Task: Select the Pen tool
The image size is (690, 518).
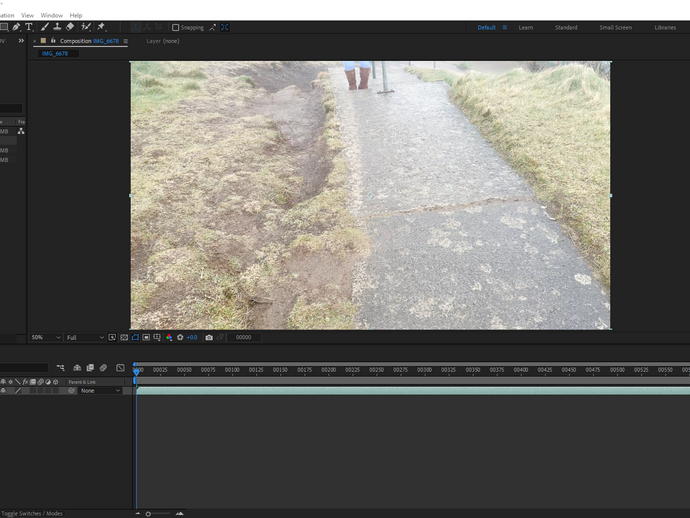Action: [16, 27]
